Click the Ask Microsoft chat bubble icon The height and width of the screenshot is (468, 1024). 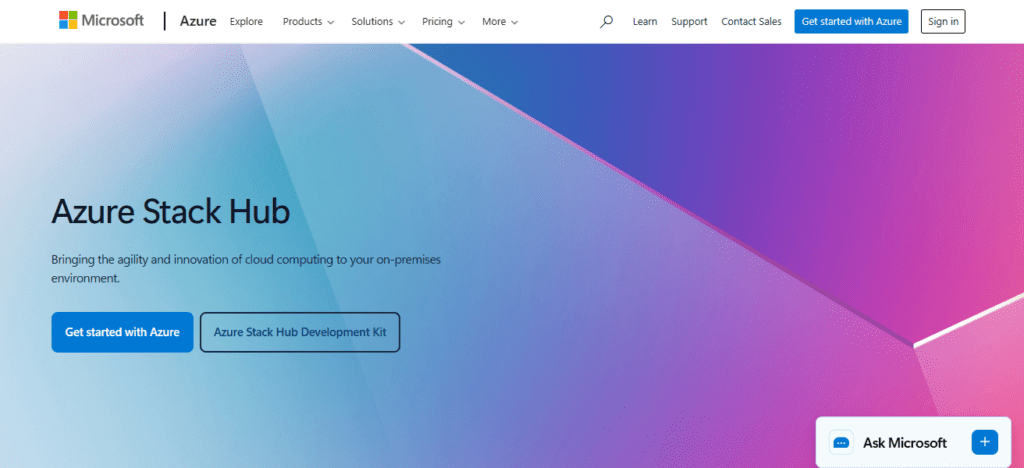click(x=841, y=443)
